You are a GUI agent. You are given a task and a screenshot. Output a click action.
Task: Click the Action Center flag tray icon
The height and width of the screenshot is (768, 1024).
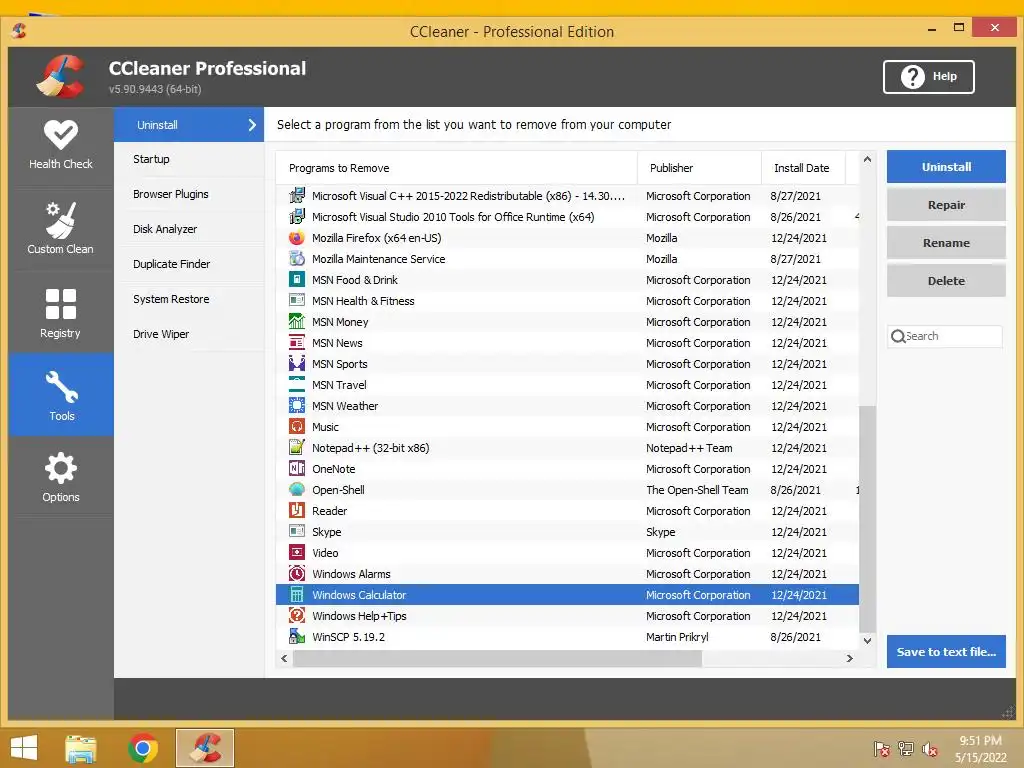882,749
